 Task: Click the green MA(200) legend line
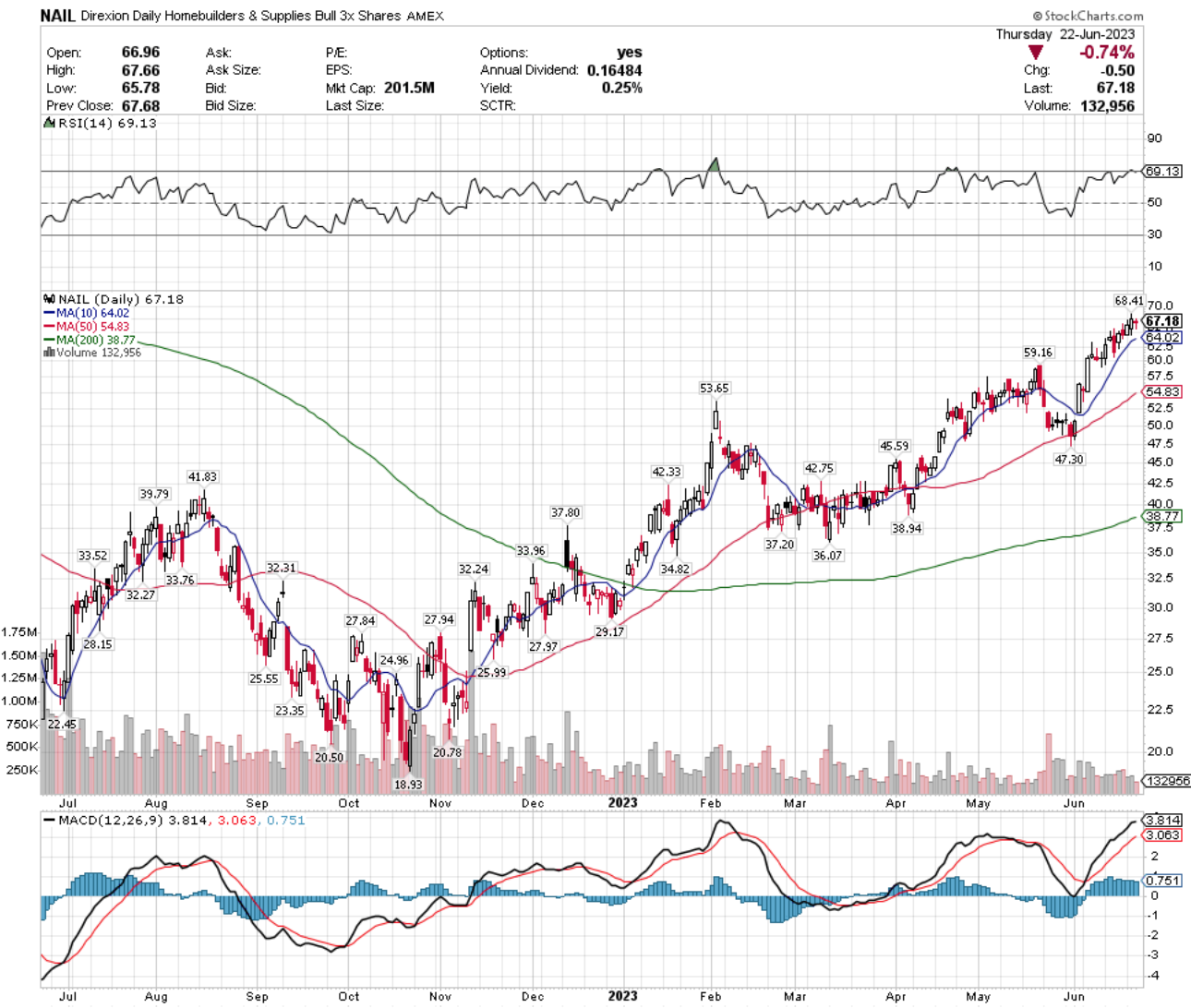(49, 340)
